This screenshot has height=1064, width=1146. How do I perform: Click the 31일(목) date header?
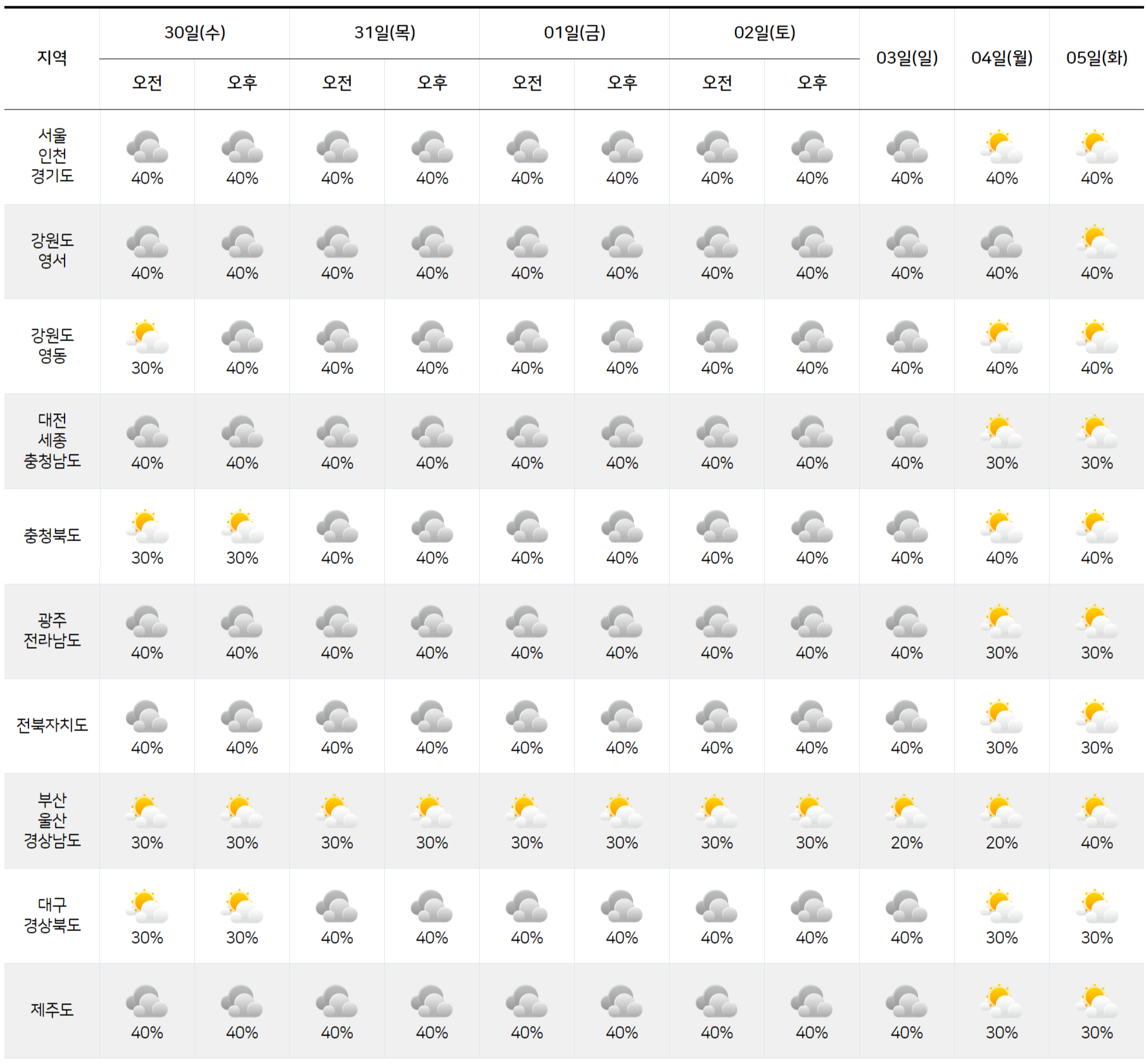pos(385,32)
